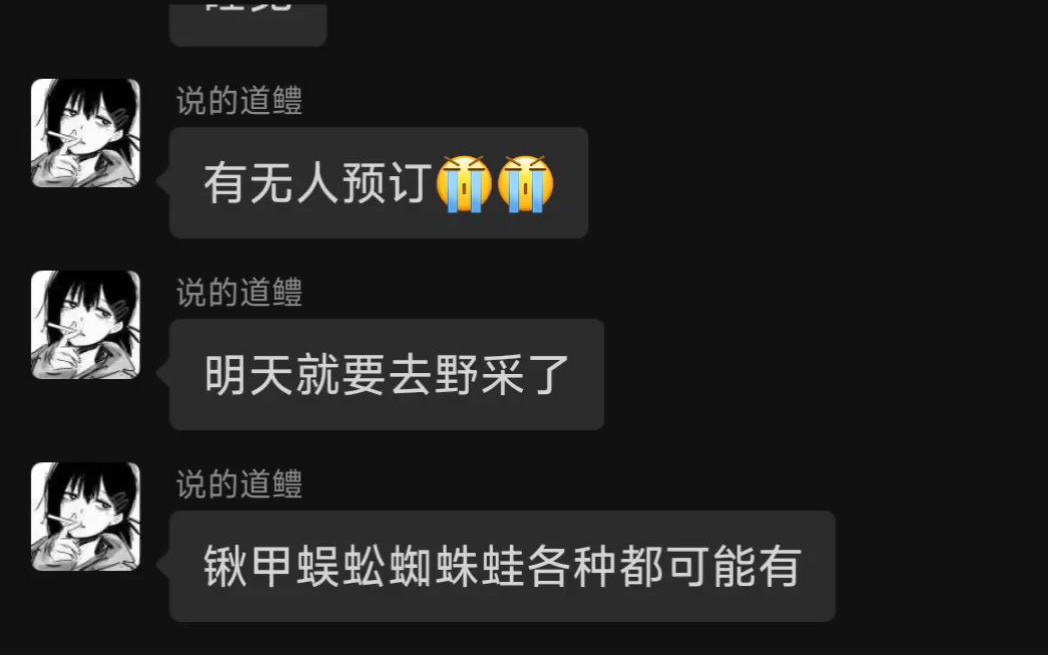Click the word 蜘蛛 in the last message
1048x655 pixels.
(433, 567)
